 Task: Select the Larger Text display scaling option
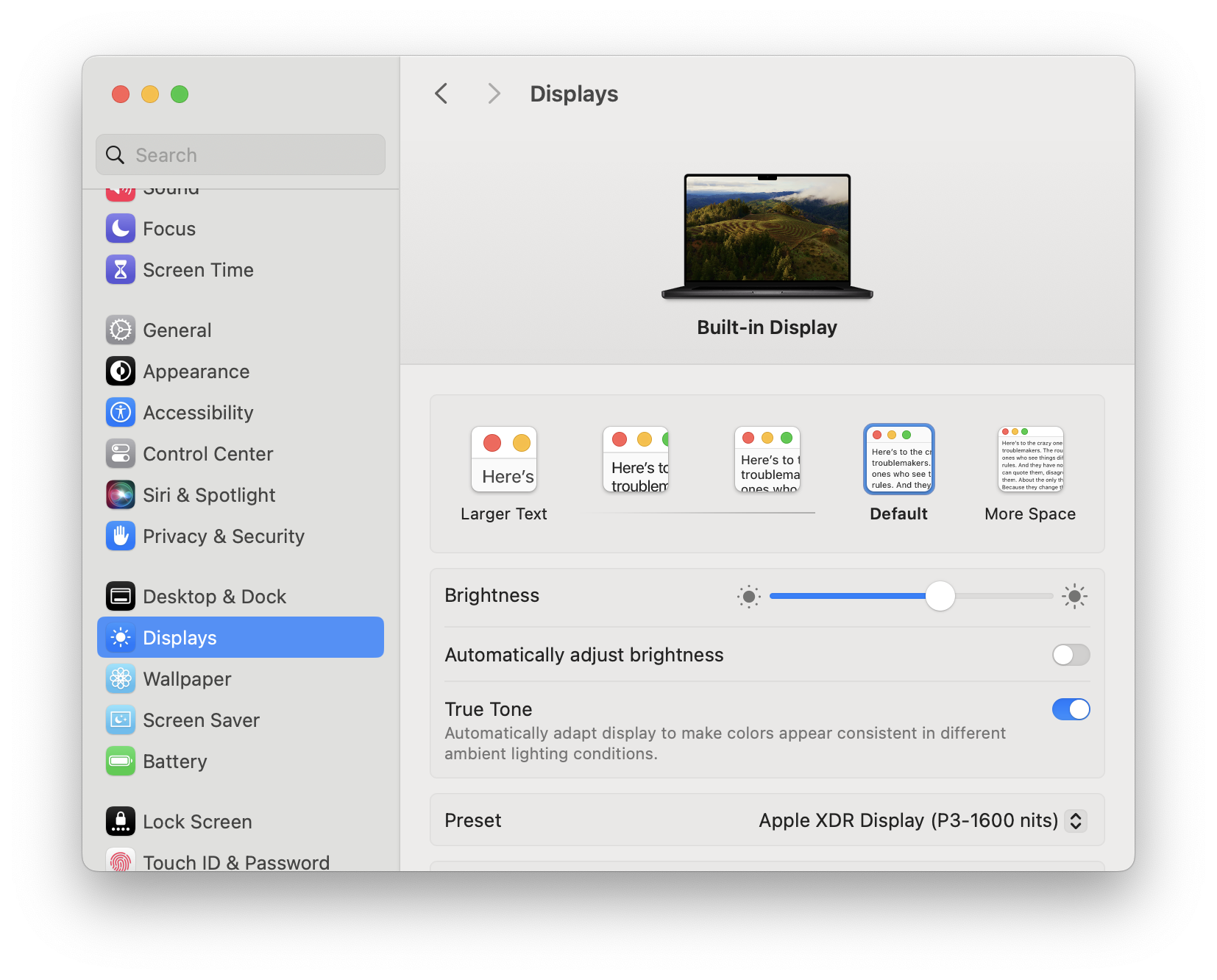pyautogui.click(x=504, y=459)
